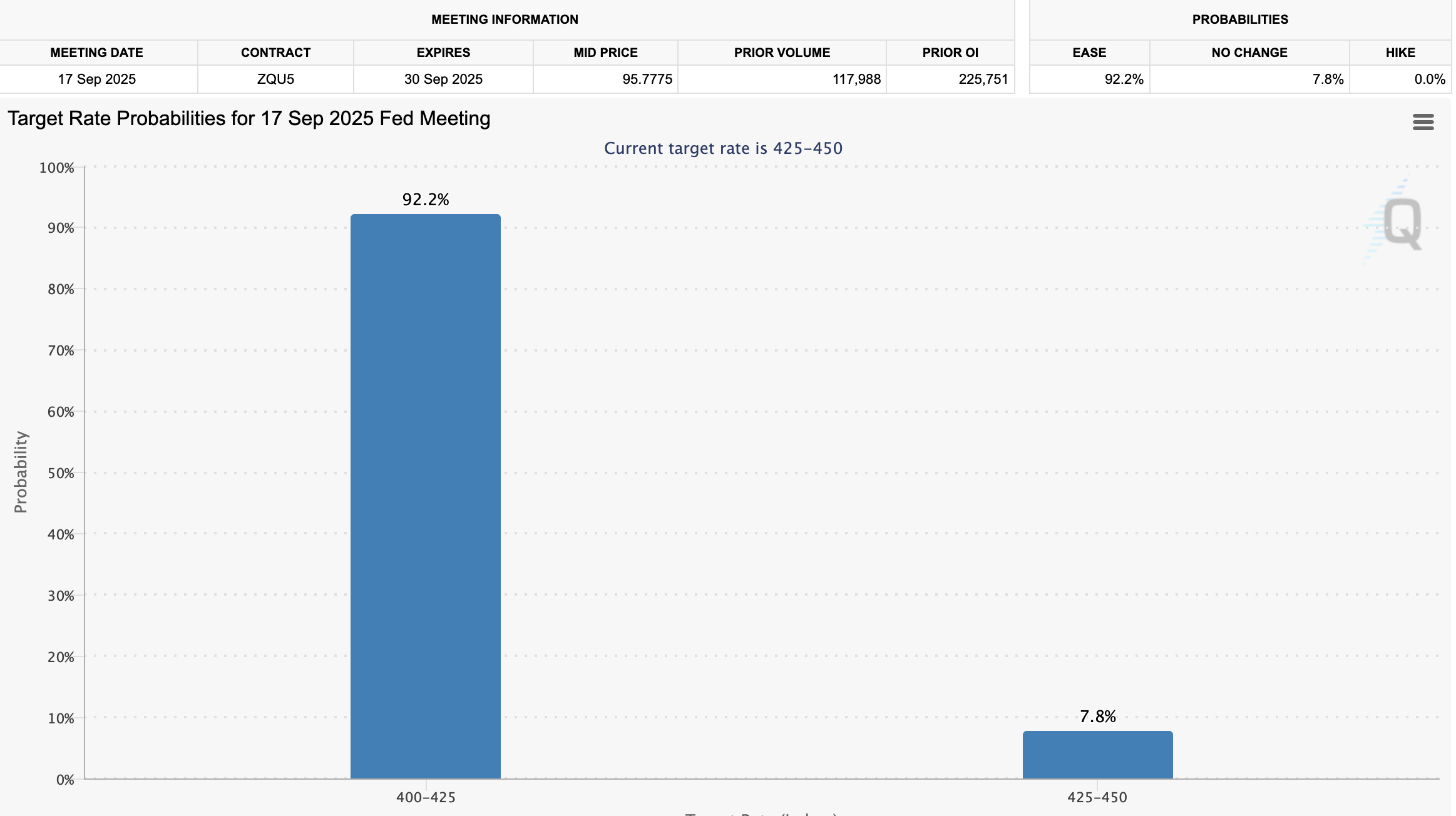Click the ZQU5 contract cell
The width and height of the screenshot is (1456, 816).
tap(275, 79)
